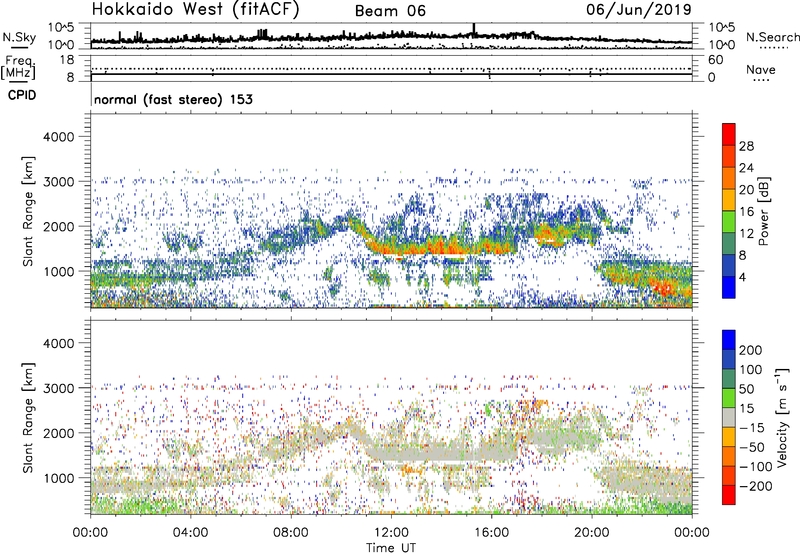Click the tall noise spike in the N.Sky trace
The width and height of the screenshot is (800, 554).
coord(474,30)
